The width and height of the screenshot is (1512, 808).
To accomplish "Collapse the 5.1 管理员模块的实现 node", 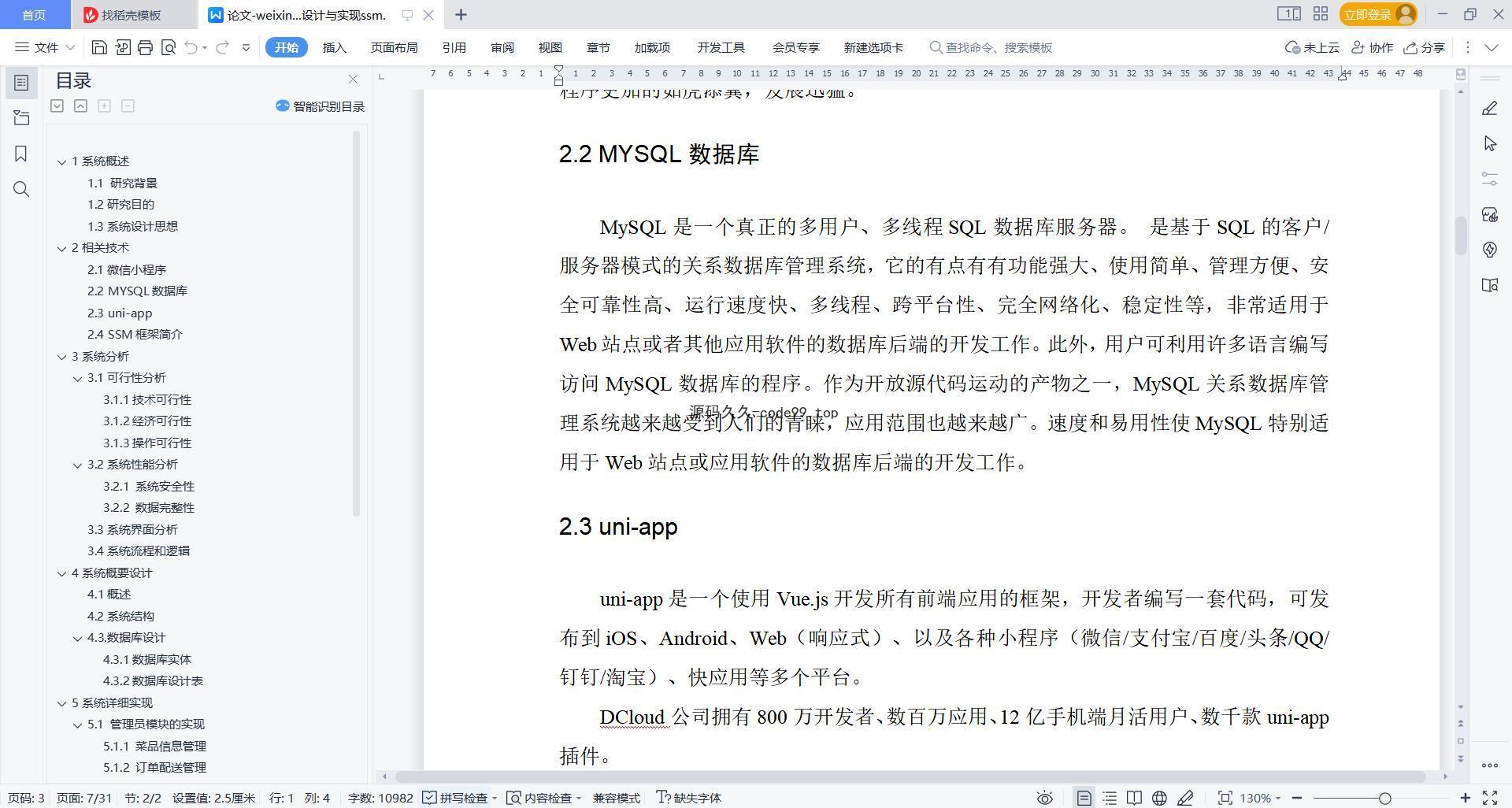I will [77, 725].
